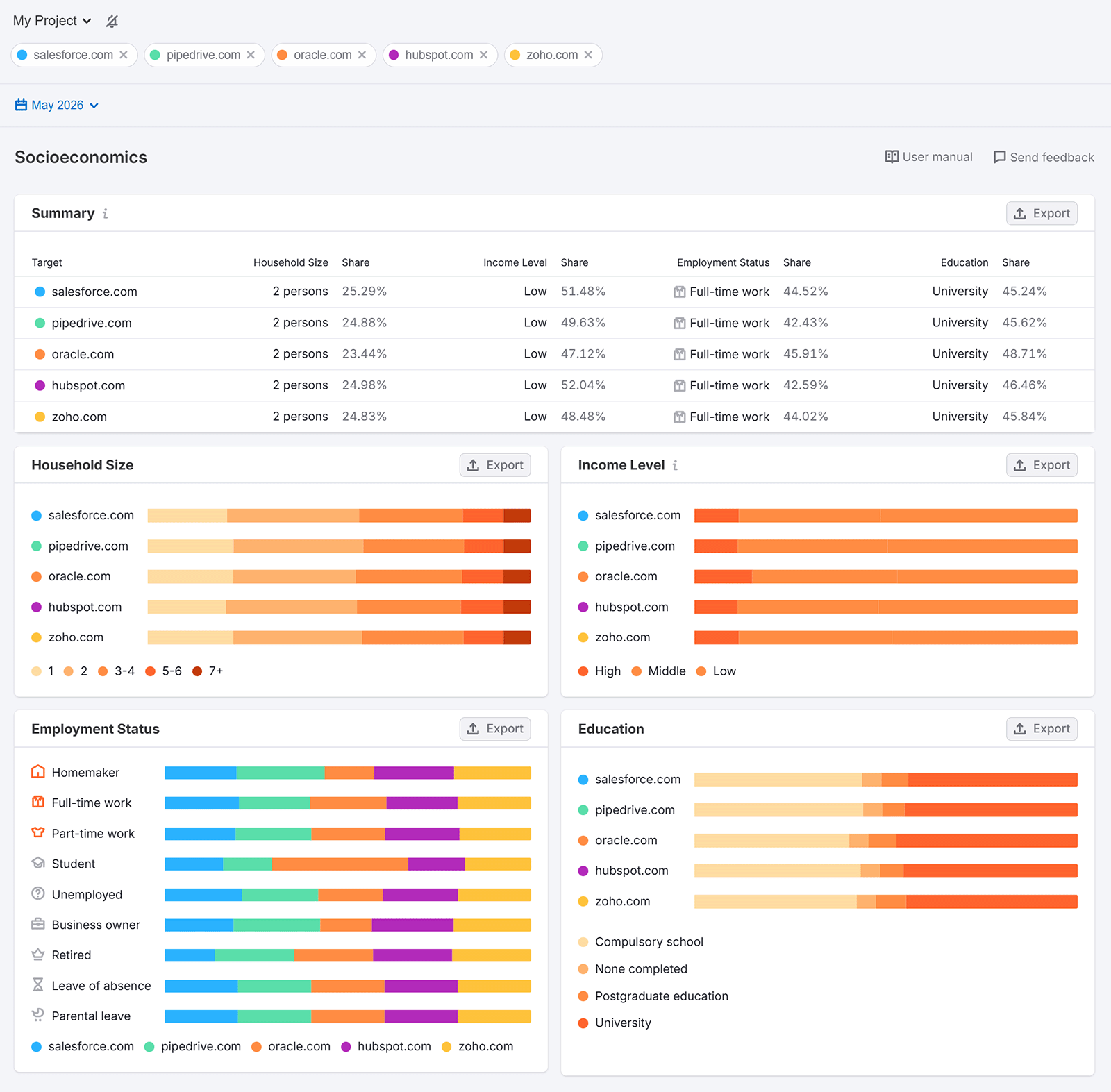This screenshot has width=1111, height=1092.
Task: Toggle Middle income legend item
Action: 659,671
